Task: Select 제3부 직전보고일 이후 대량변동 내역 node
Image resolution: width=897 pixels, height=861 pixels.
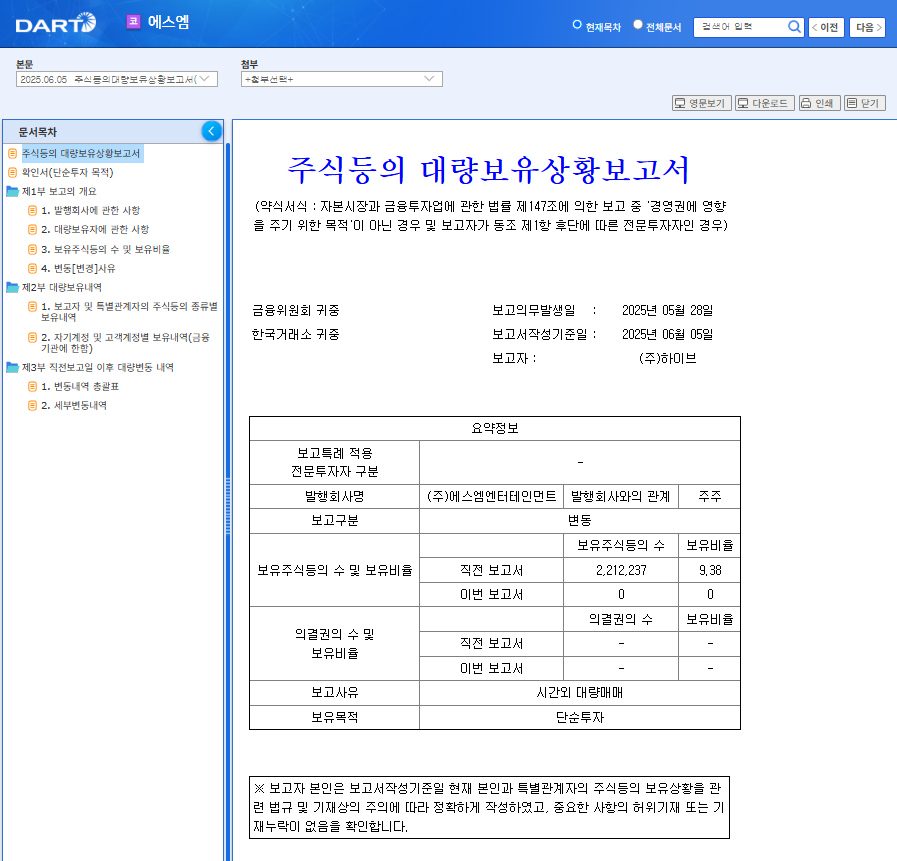Action: [x=98, y=367]
